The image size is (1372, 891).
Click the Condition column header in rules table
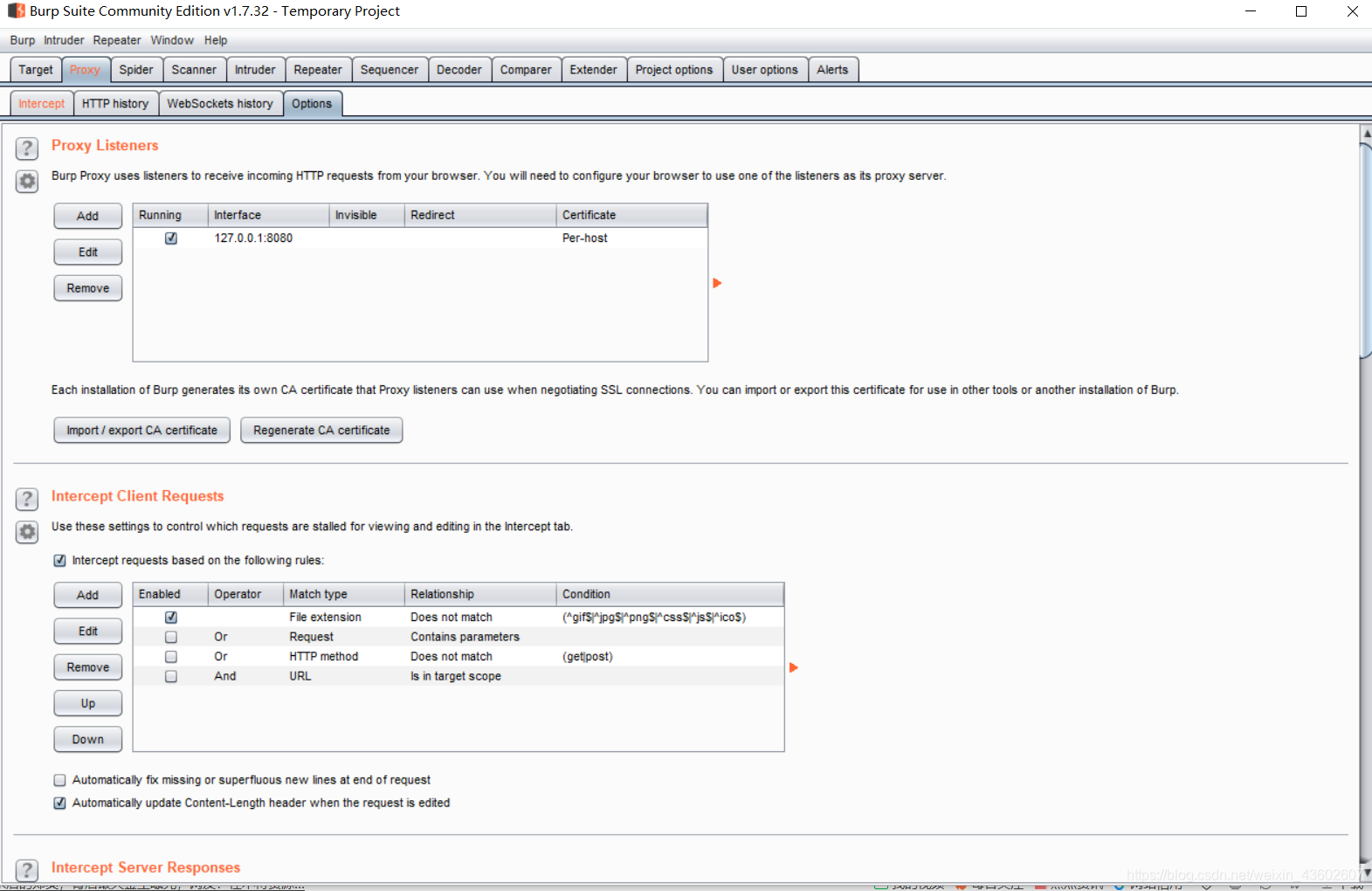click(x=670, y=594)
